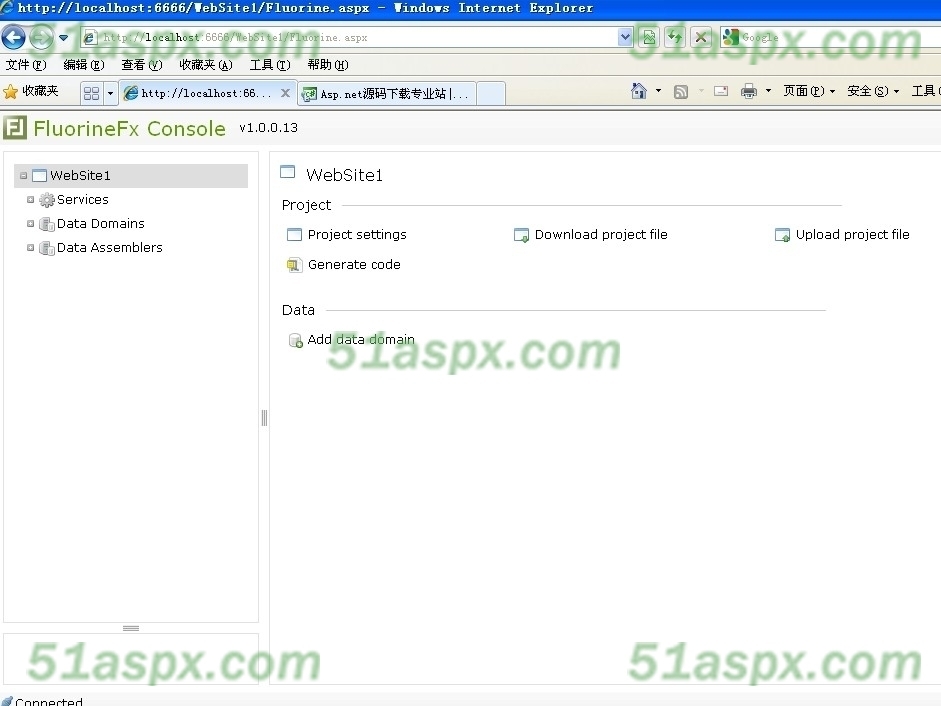941x706 pixels.
Task: Click the Services gear icon
Action: pos(46,200)
